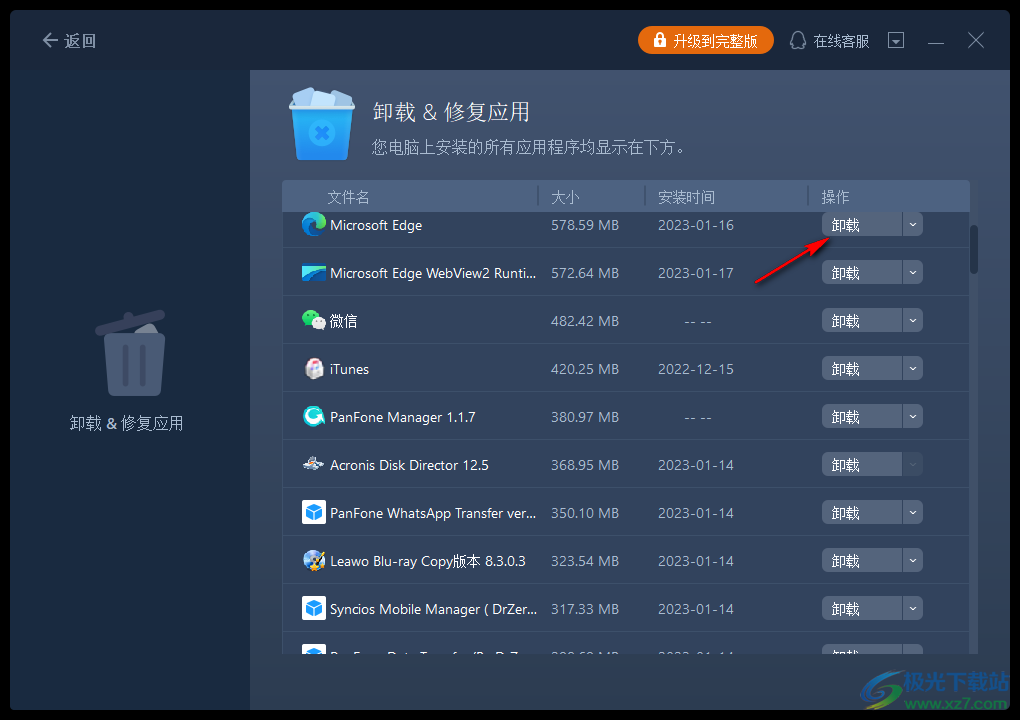The height and width of the screenshot is (720, 1020).
Task: Uninstall Leawo Blu-ray Copy
Action: 862,561
